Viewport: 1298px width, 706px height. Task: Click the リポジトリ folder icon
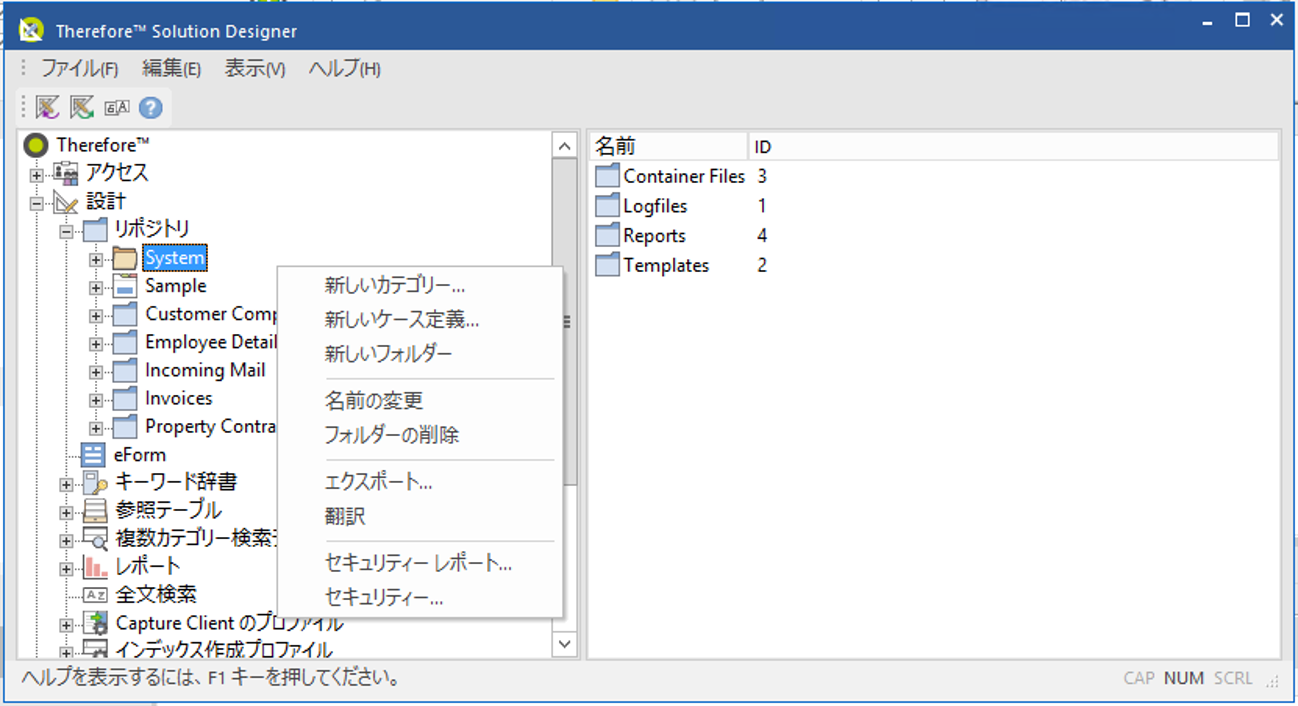click(95, 230)
